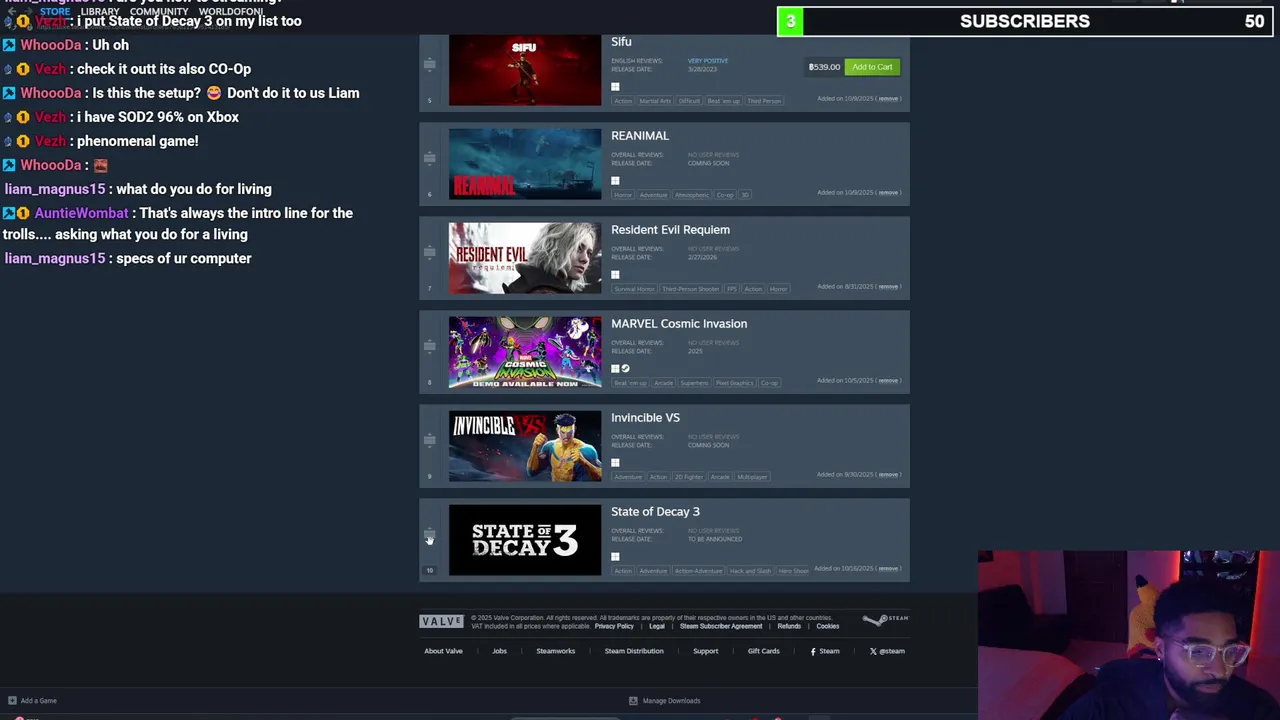
Task: Click the Martial Arts tag on Sifu
Action: [655, 101]
